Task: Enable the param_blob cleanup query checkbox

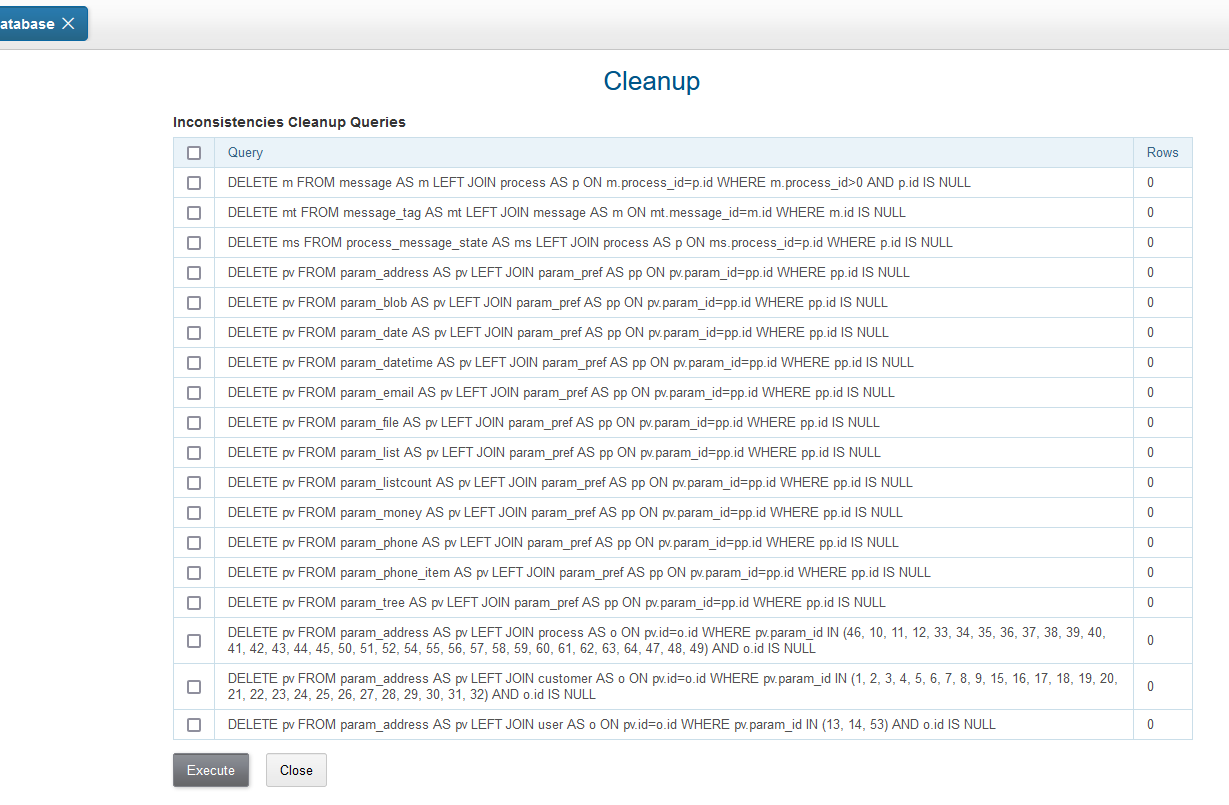Action: point(194,303)
